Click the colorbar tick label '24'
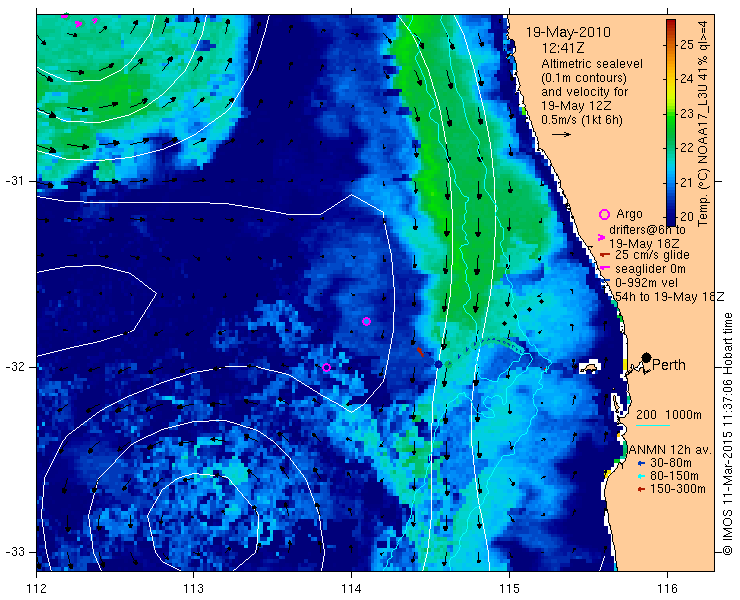This screenshot has width=740, height=600. click(687, 79)
